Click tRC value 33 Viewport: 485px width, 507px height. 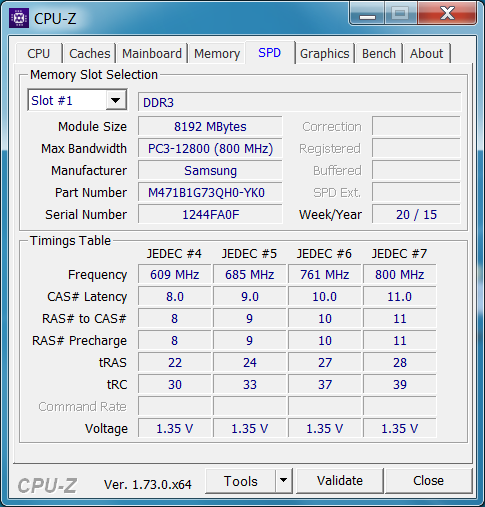pyautogui.click(x=250, y=385)
